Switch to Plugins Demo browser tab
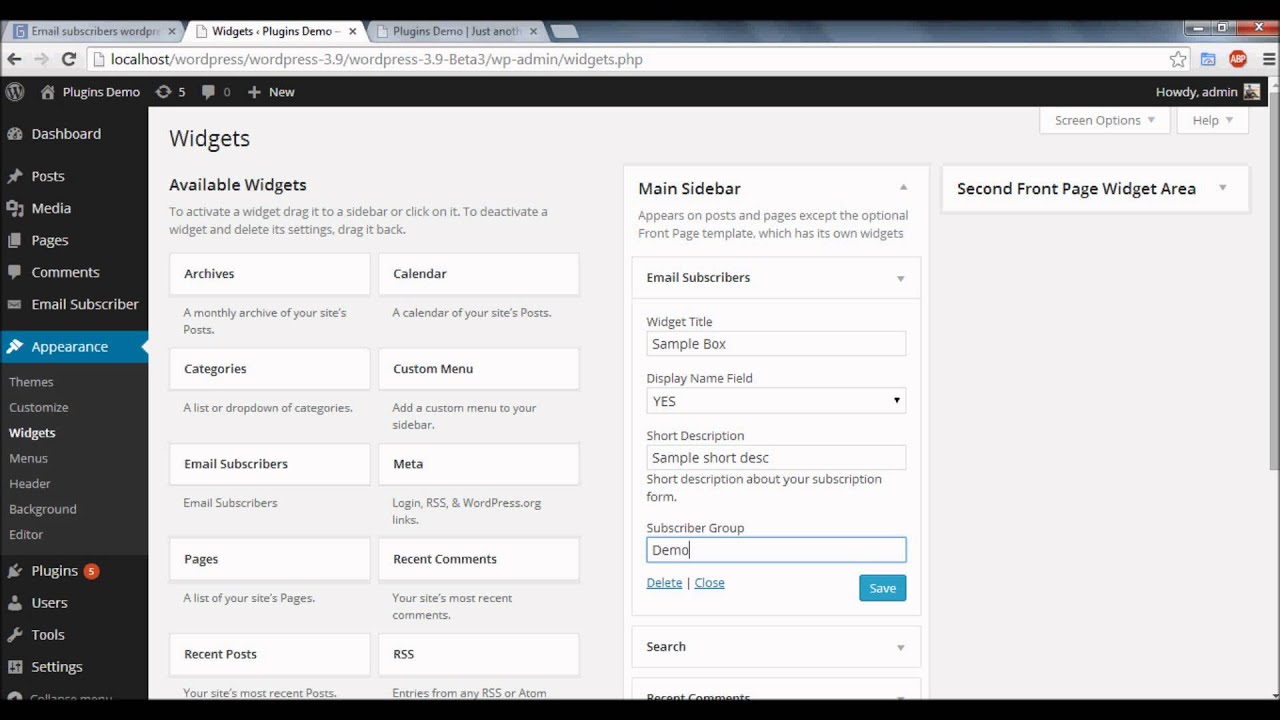Image resolution: width=1280 pixels, height=720 pixels. (456, 31)
